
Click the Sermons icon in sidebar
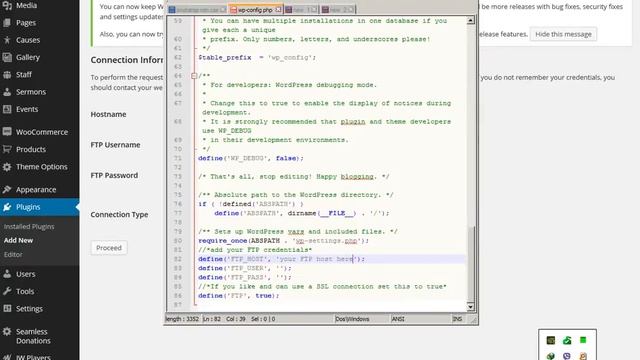coord(7,92)
